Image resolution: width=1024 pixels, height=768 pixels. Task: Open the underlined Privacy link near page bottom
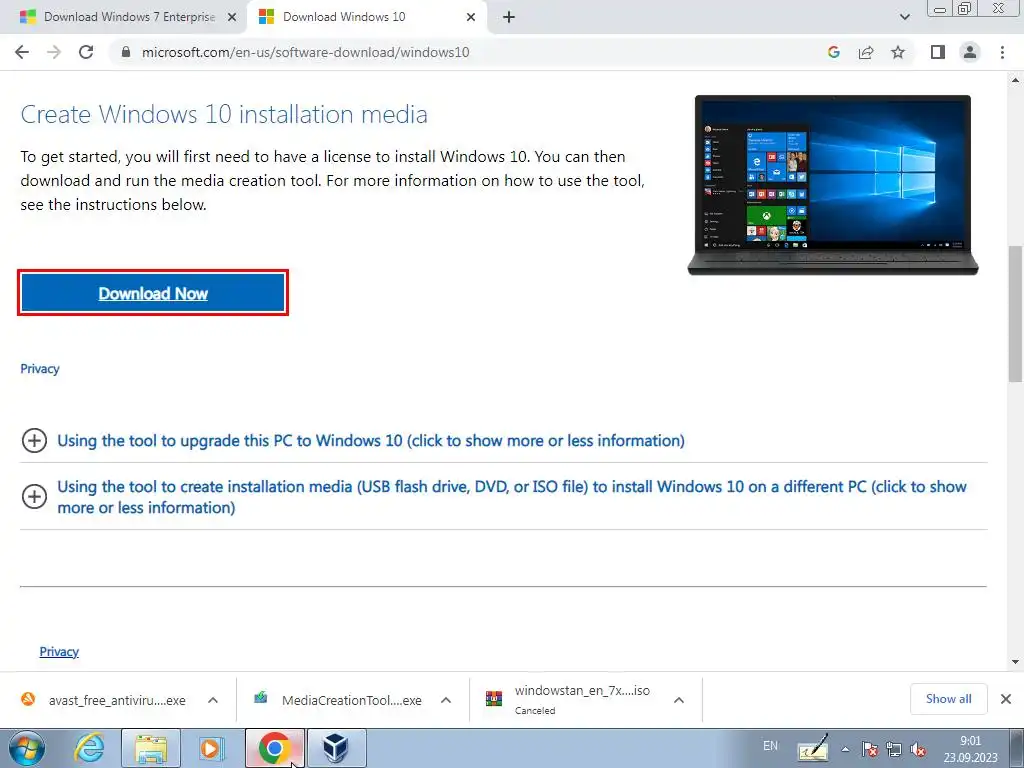pos(59,652)
